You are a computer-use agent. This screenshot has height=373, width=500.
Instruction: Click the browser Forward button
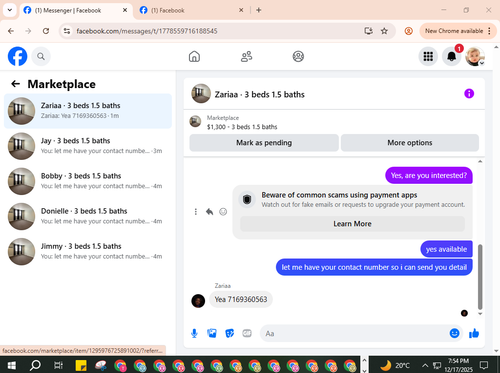click(28, 31)
